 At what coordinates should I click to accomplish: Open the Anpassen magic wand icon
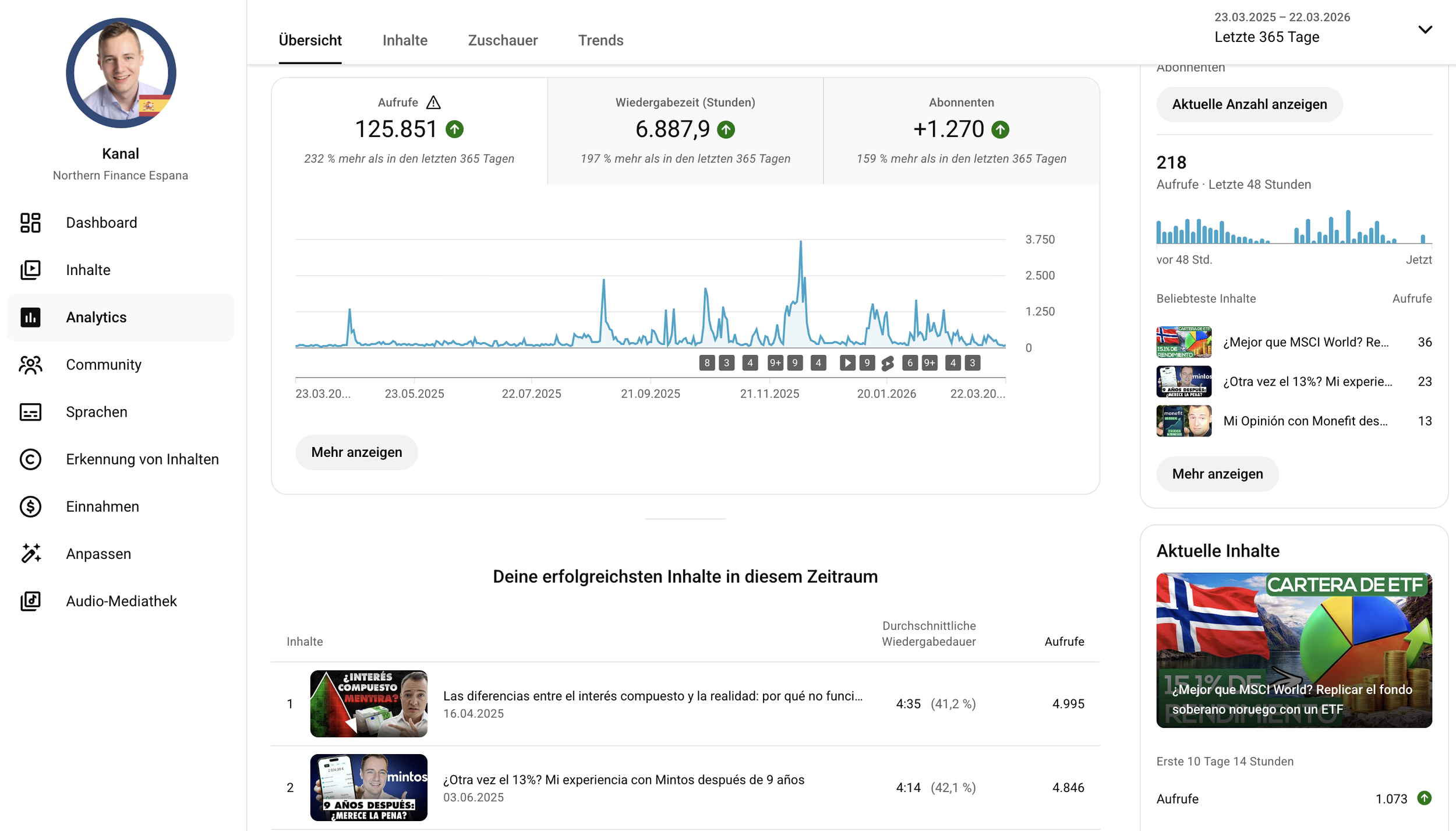[30, 554]
